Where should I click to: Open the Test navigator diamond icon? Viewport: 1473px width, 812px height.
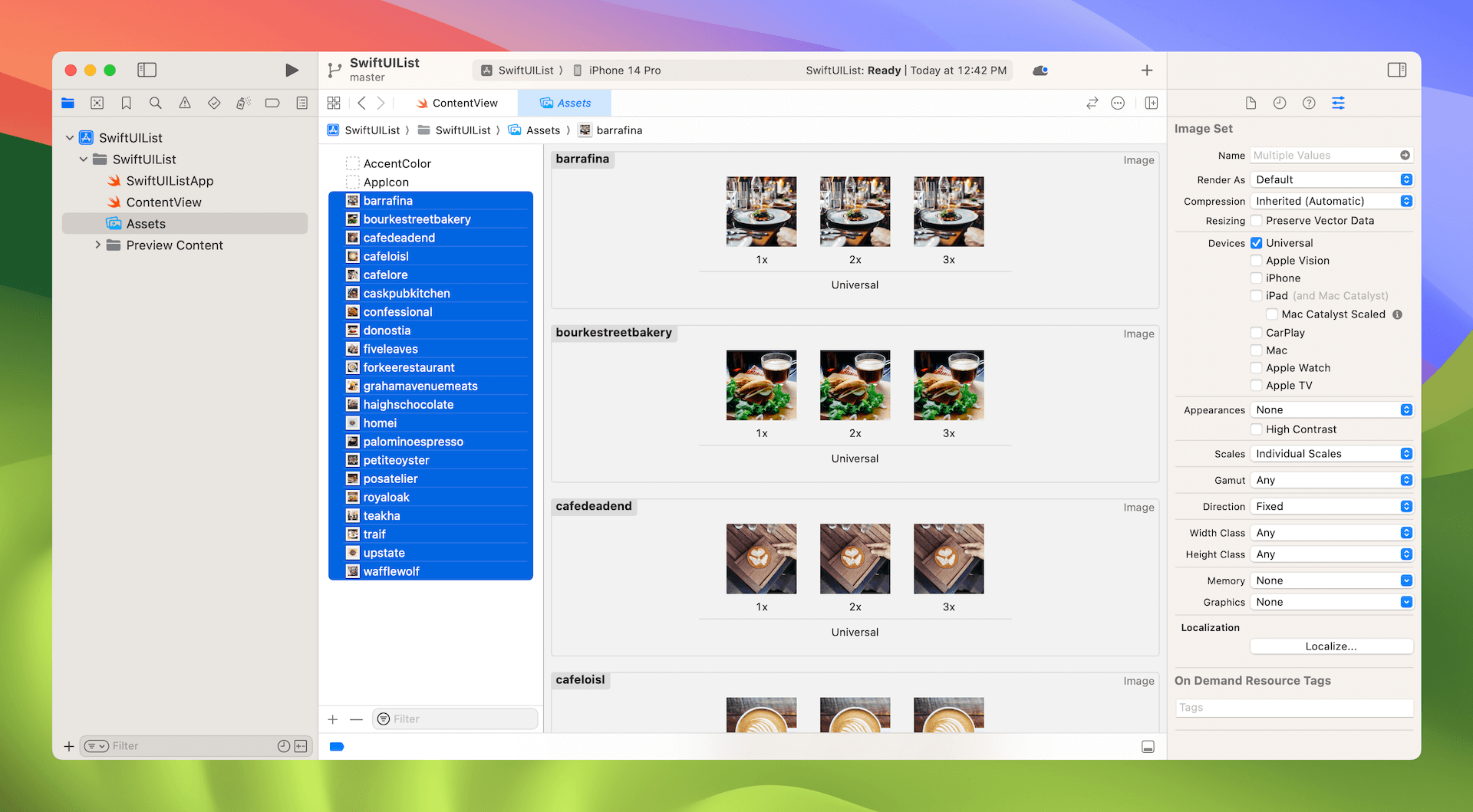[x=214, y=103]
